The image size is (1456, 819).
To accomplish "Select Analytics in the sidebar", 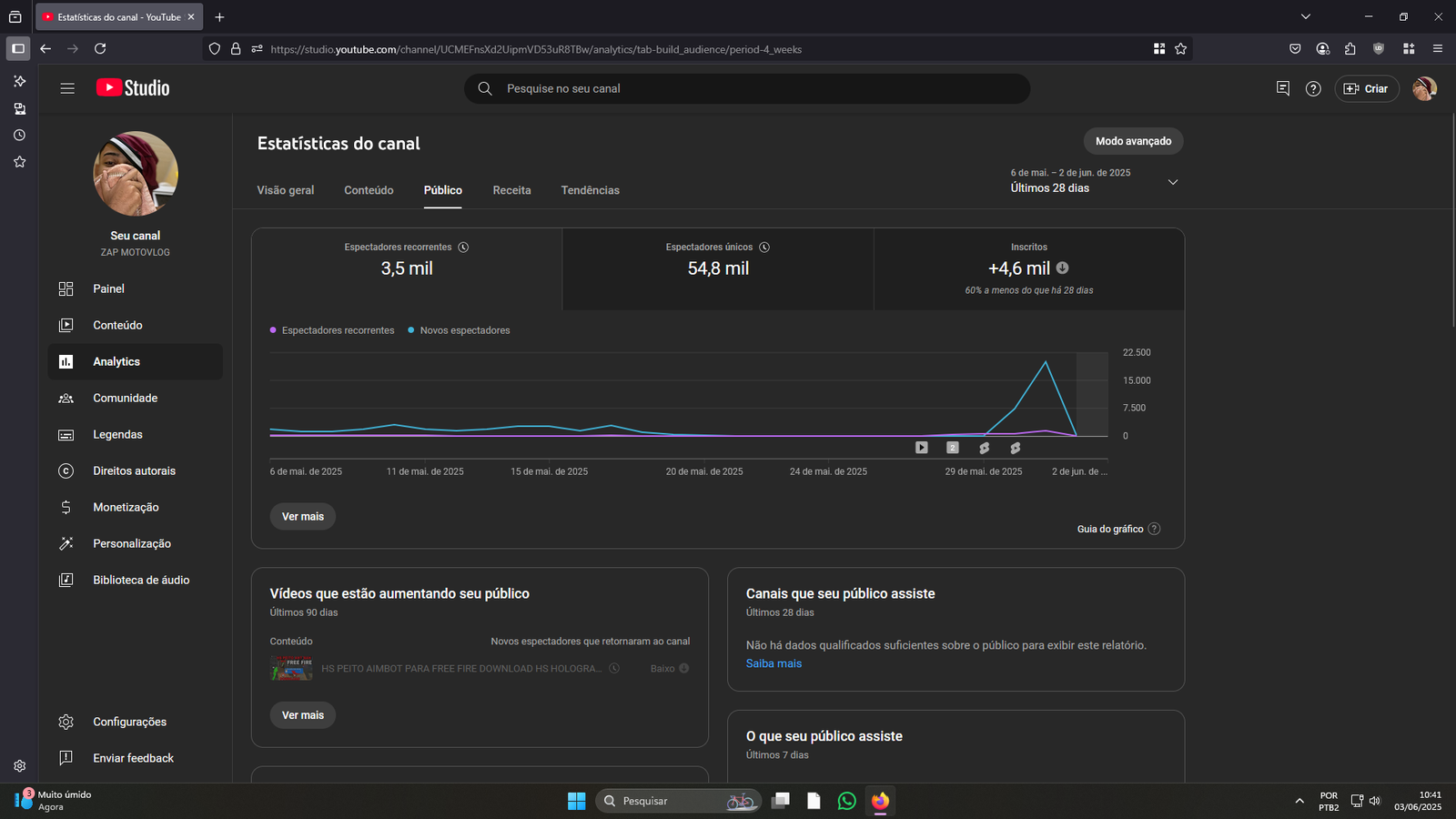I will coord(135,361).
